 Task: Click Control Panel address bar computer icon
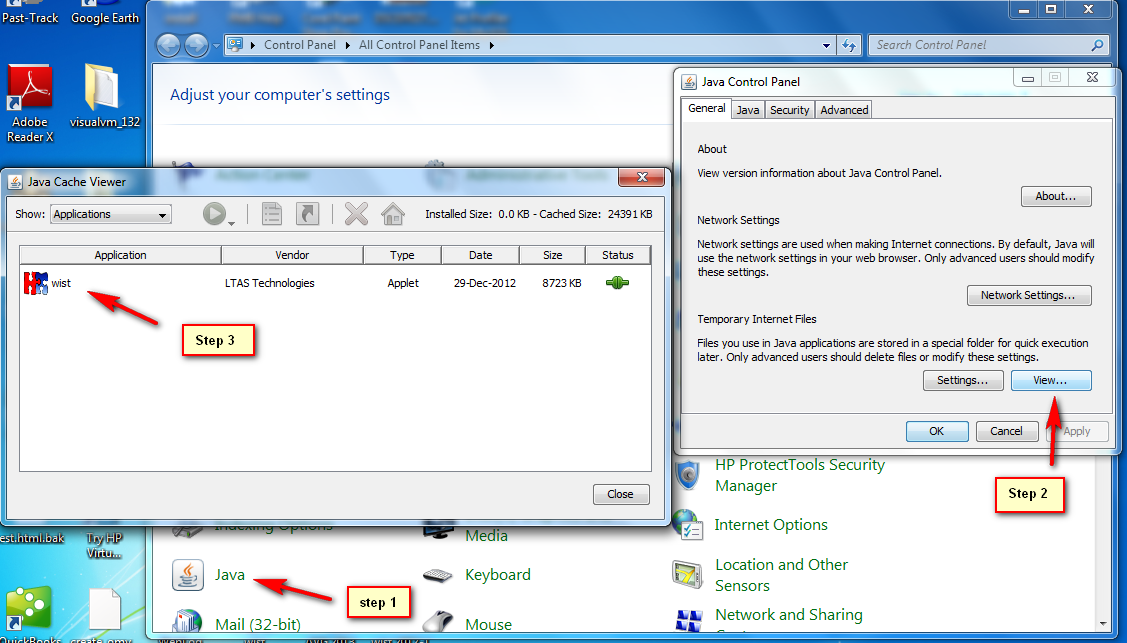coord(235,45)
